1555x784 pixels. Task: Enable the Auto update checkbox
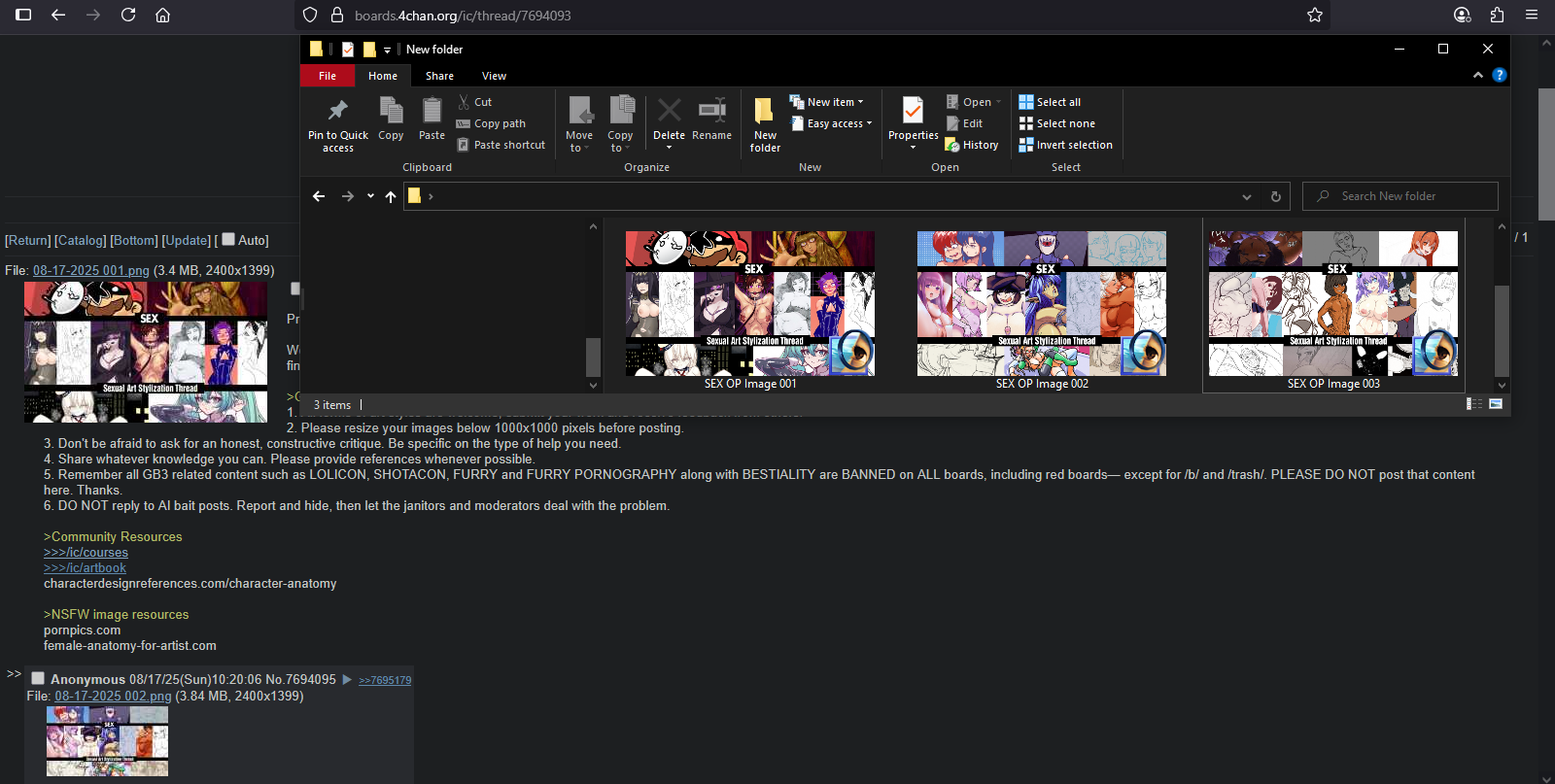tap(228, 239)
